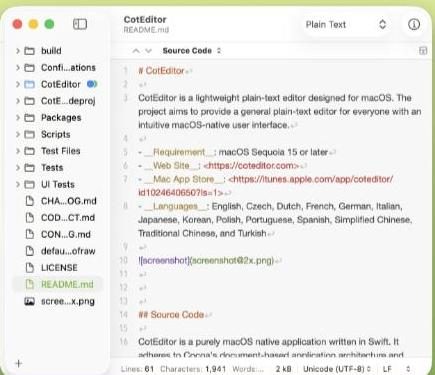The image size is (435, 375).
Task: Click the README.md window subtitle
Action: 146,30
